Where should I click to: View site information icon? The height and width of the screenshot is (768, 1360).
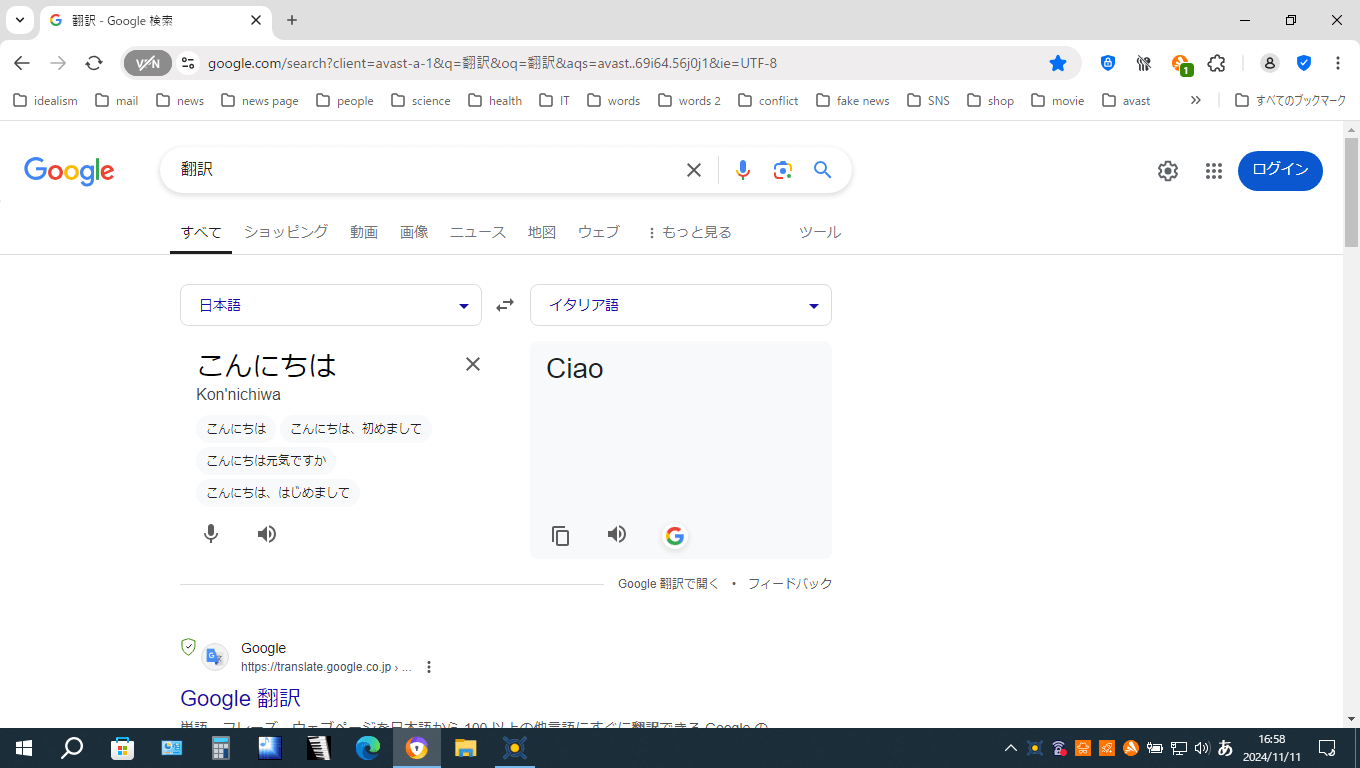[x=188, y=63]
